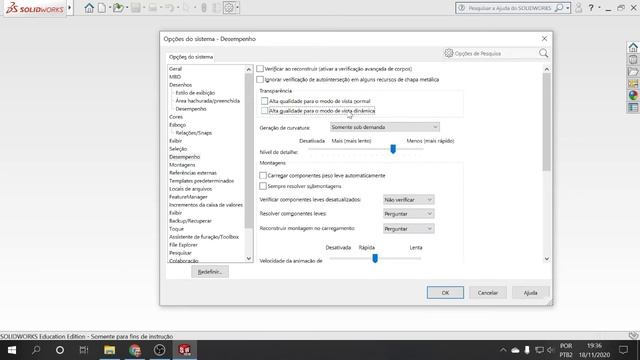This screenshot has height=360, width=640.
Task: Open OBS Studio from the taskbar
Action: (x=160, y=350)
